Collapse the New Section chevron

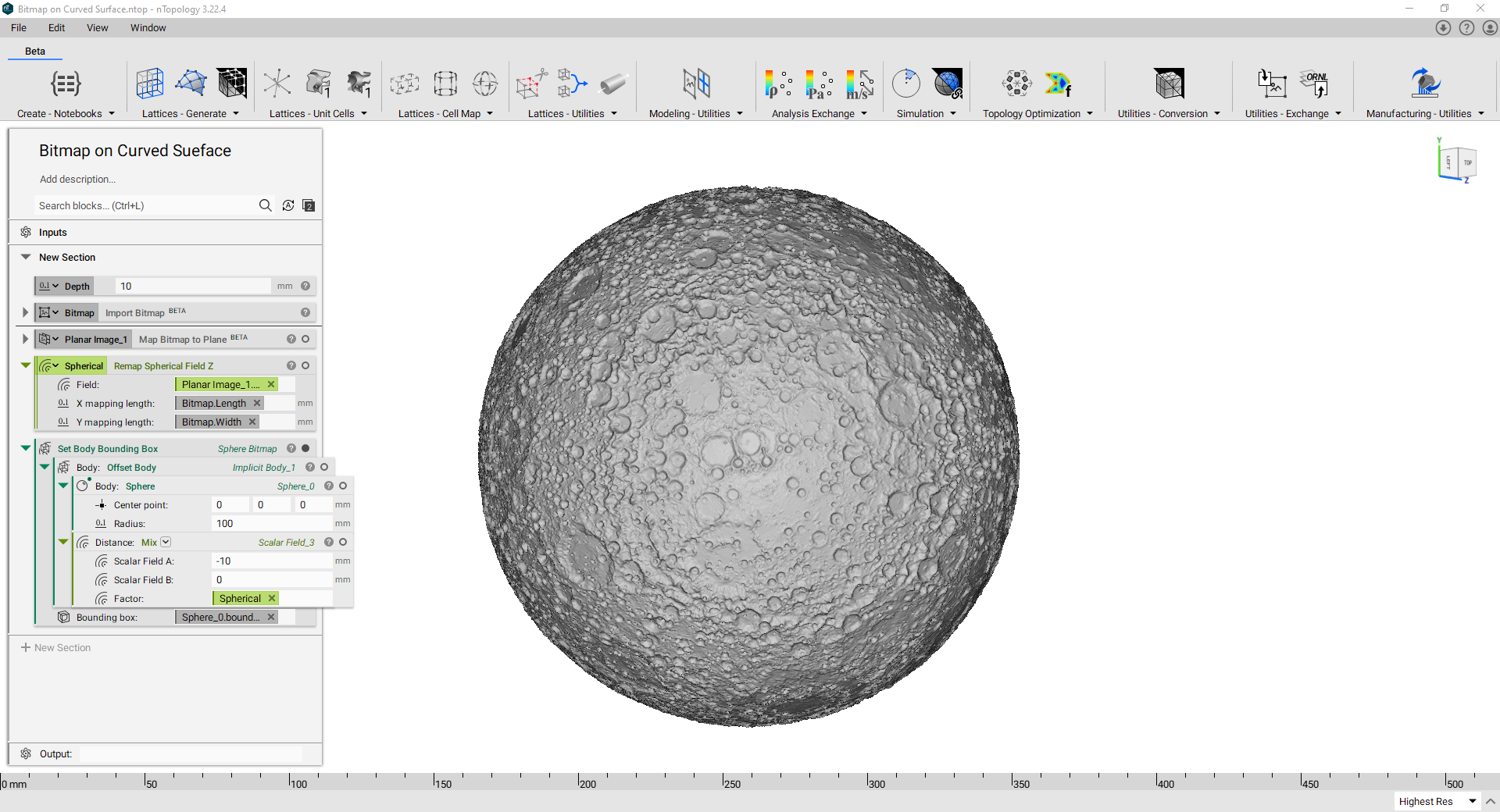tap(26, 257)
